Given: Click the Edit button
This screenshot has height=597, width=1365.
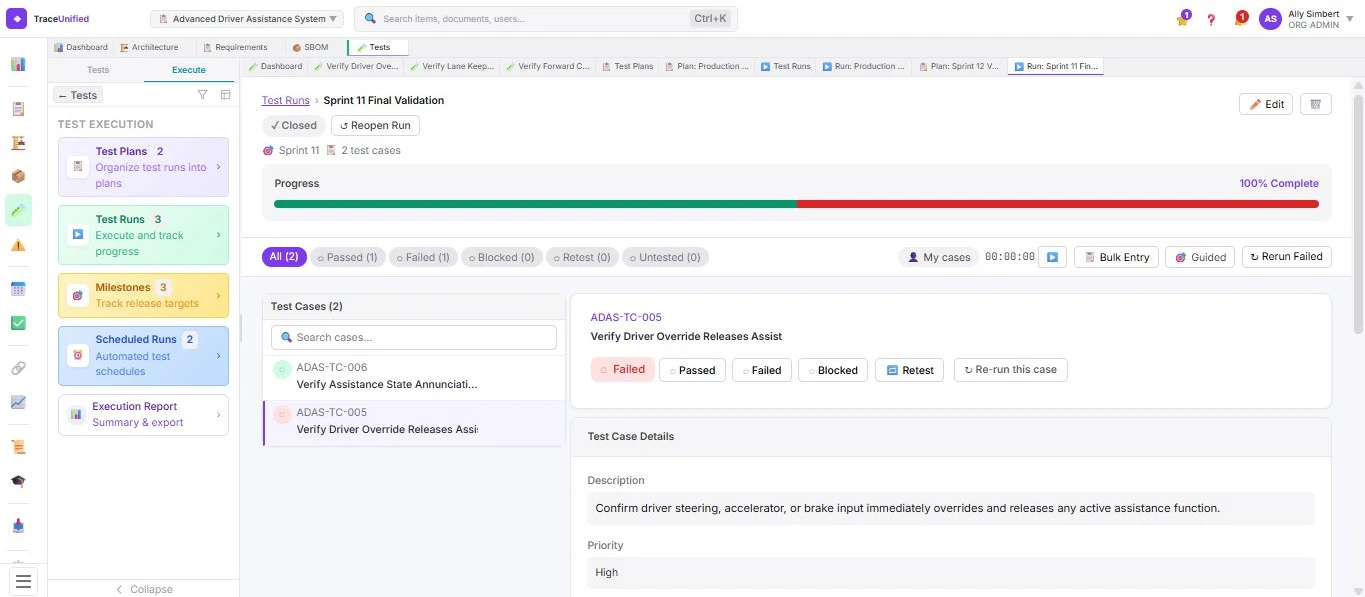Looking at the screenshot, I should click(1266, 104).
